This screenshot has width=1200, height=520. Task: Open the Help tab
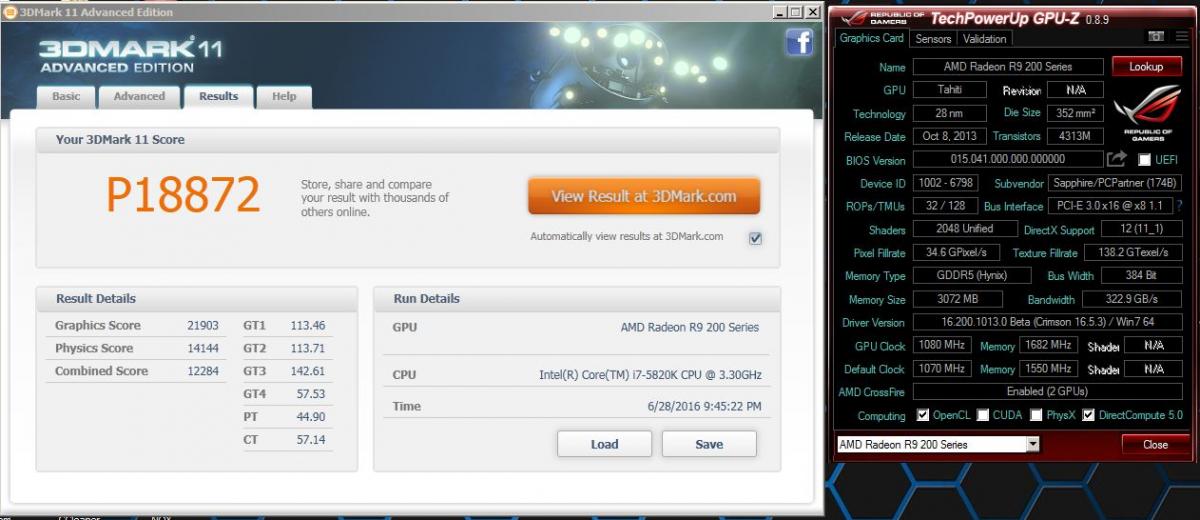click(284, 96)
